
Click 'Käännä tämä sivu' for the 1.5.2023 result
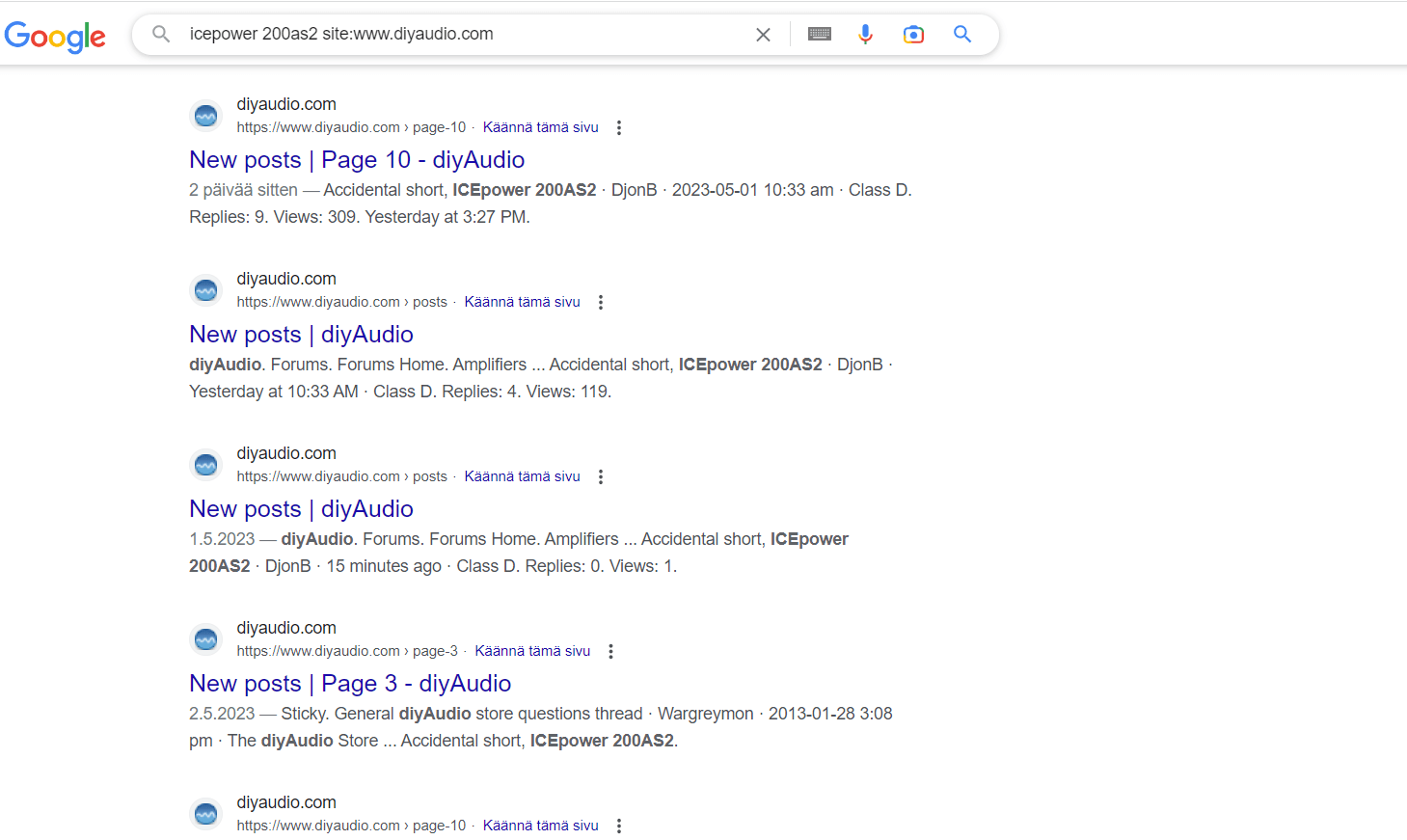522,476
